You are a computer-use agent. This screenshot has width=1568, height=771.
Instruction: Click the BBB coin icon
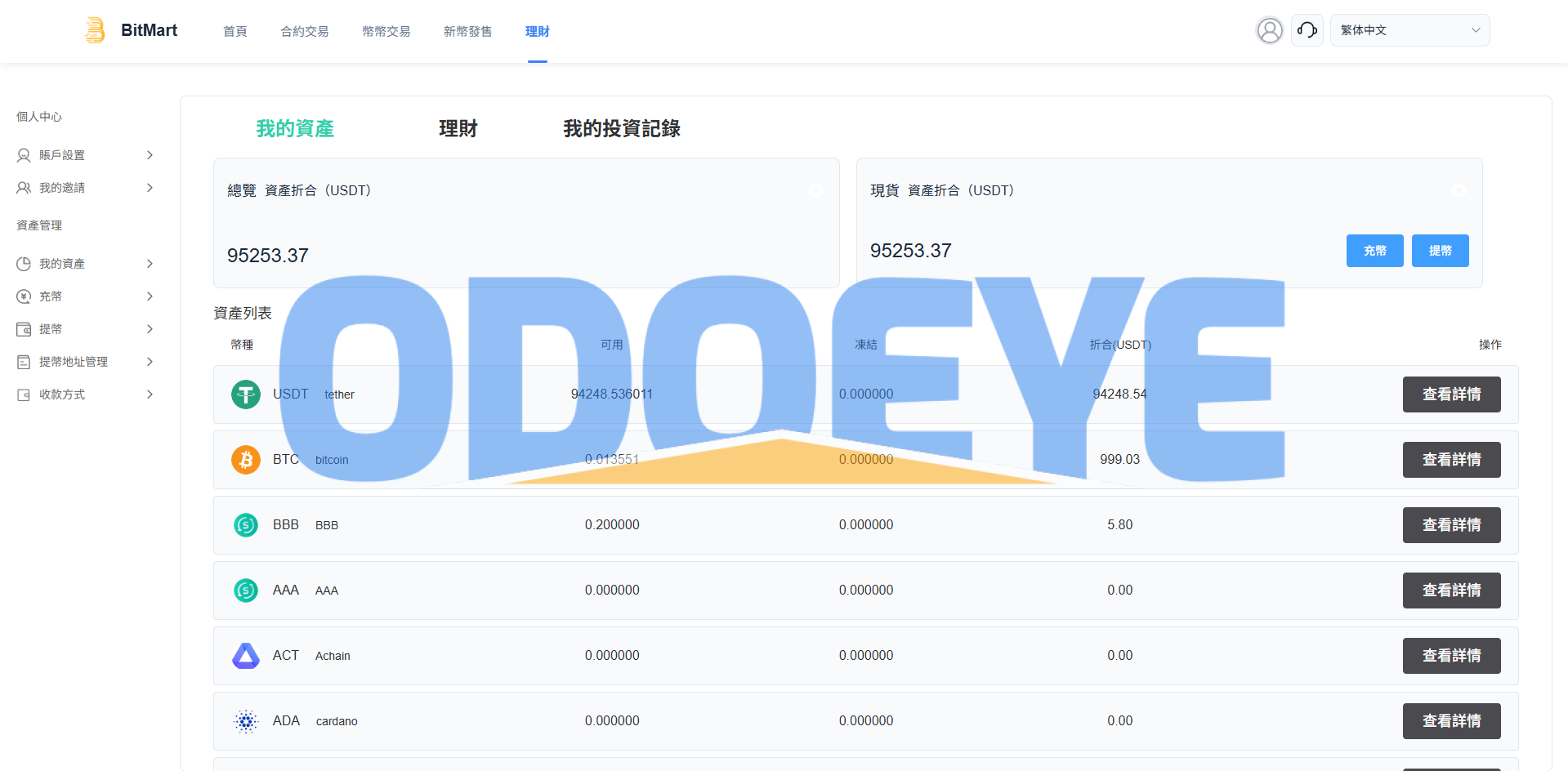(x=245, y=525)
